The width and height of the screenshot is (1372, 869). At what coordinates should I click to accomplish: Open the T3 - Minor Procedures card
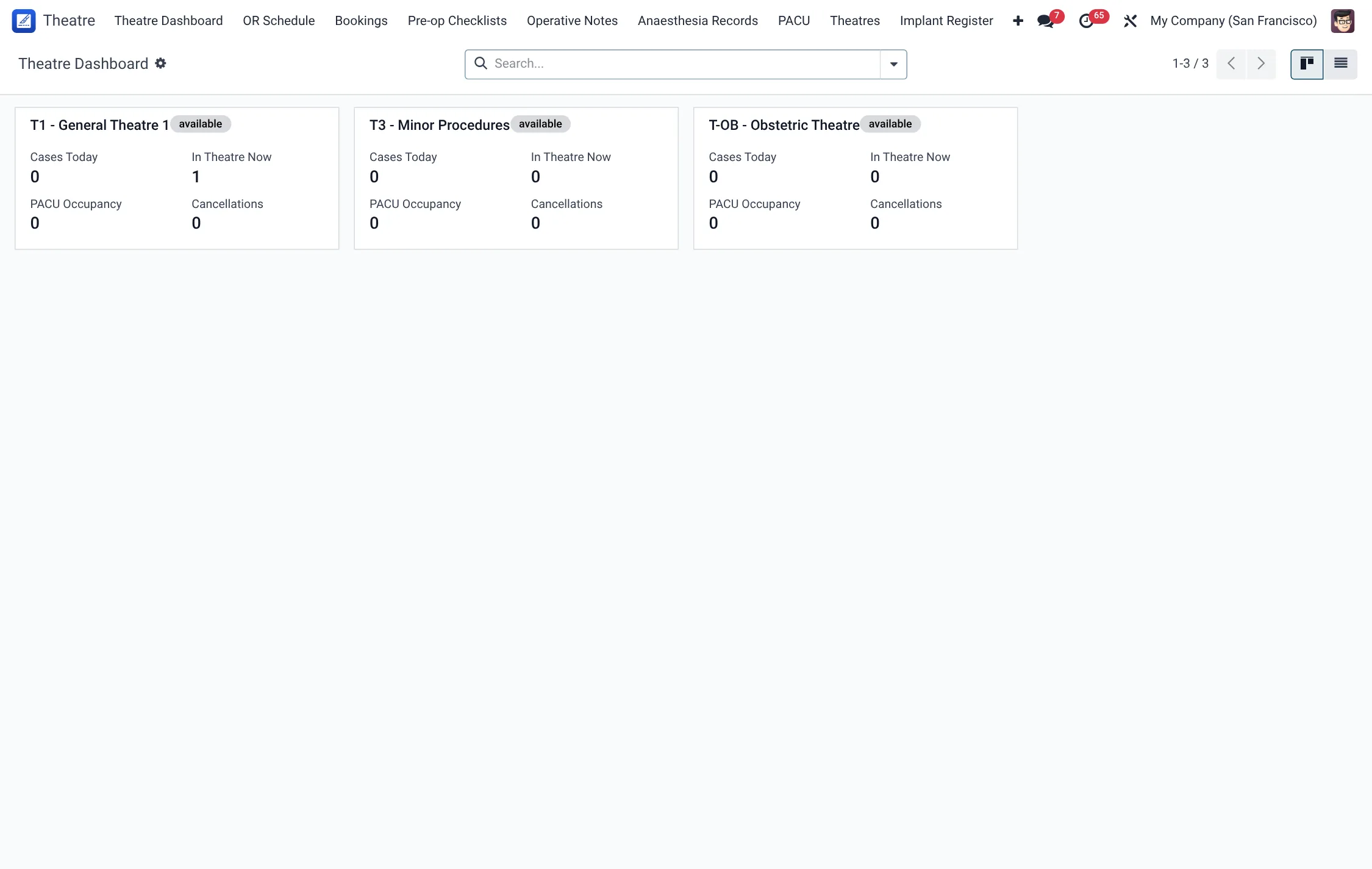coord(516,178)
